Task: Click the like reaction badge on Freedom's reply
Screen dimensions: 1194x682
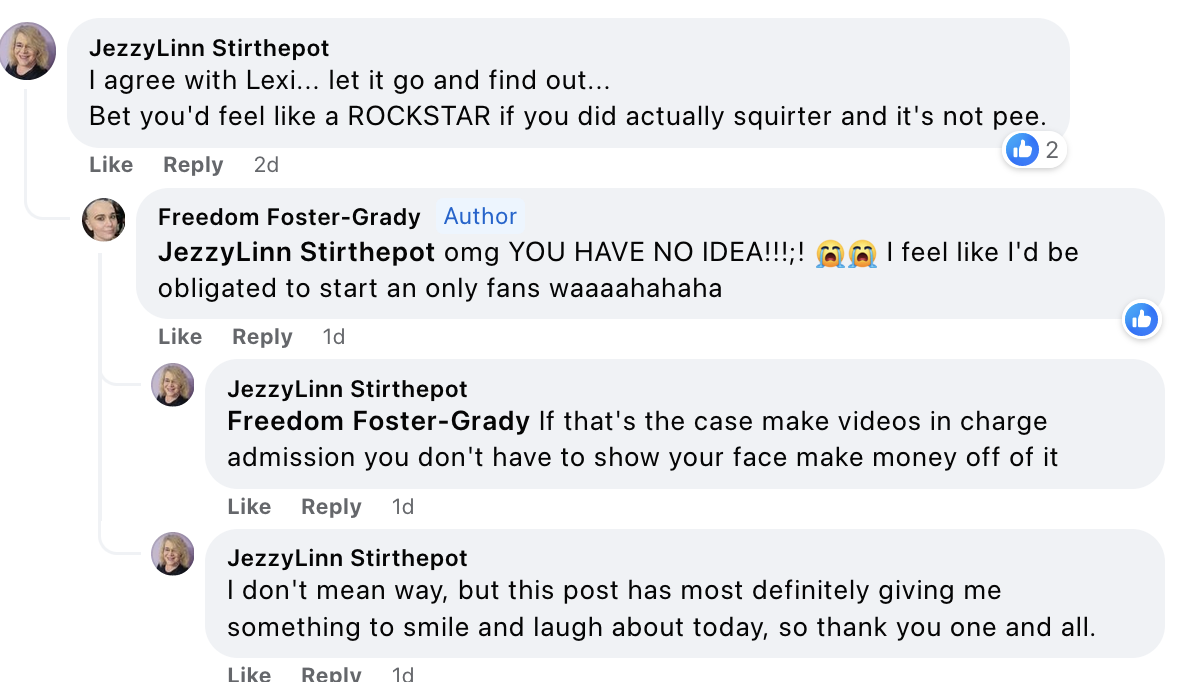Action: point(1141,320)
